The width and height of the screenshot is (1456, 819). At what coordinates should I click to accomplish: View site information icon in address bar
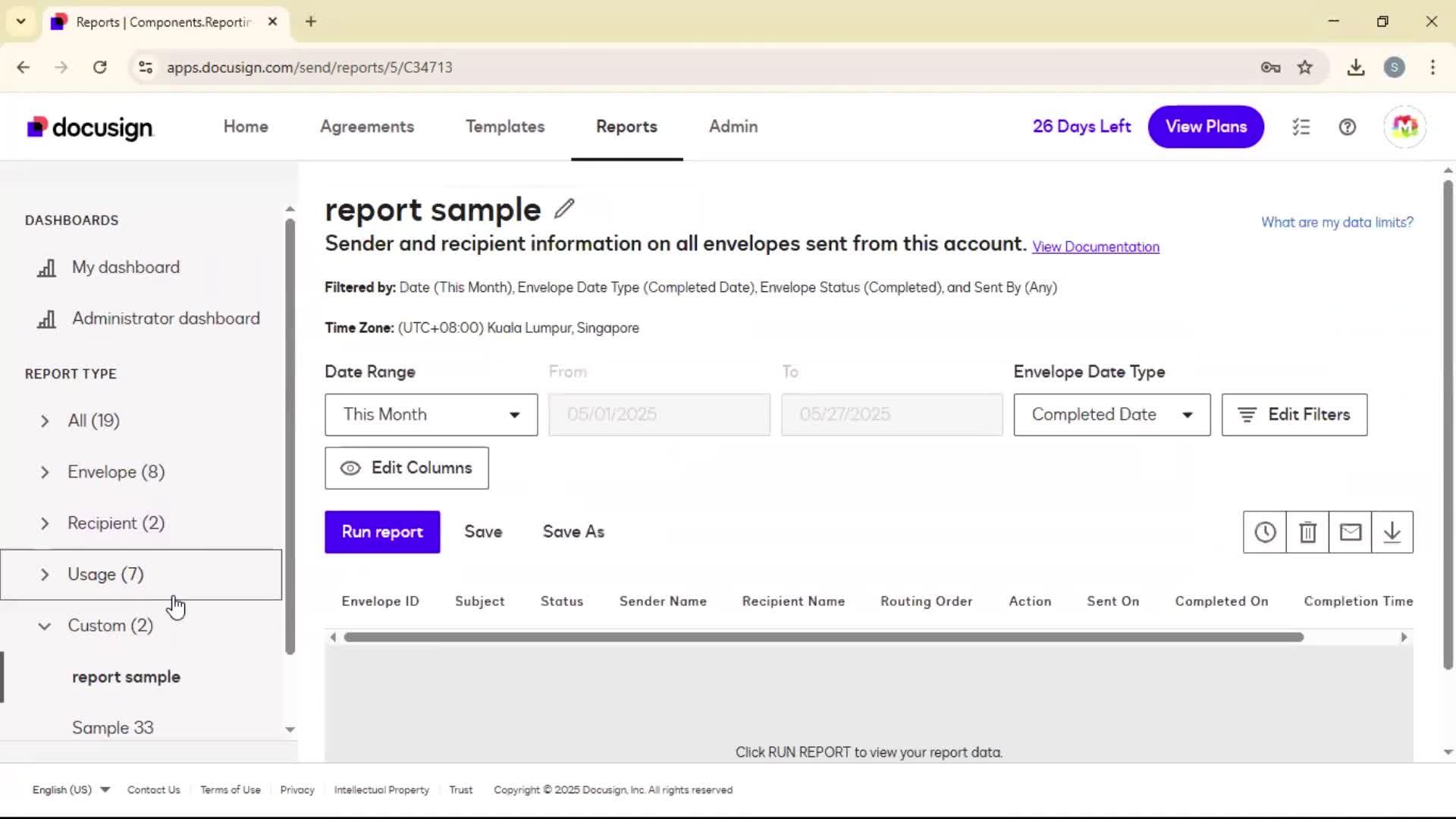coord(146,67)
